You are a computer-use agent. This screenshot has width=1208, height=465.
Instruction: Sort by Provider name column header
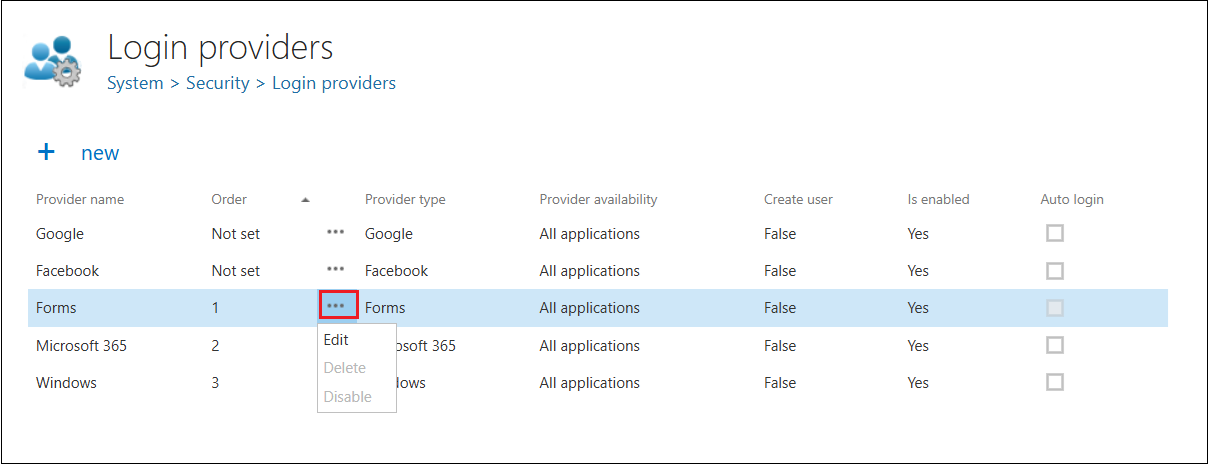click(80, 199)
